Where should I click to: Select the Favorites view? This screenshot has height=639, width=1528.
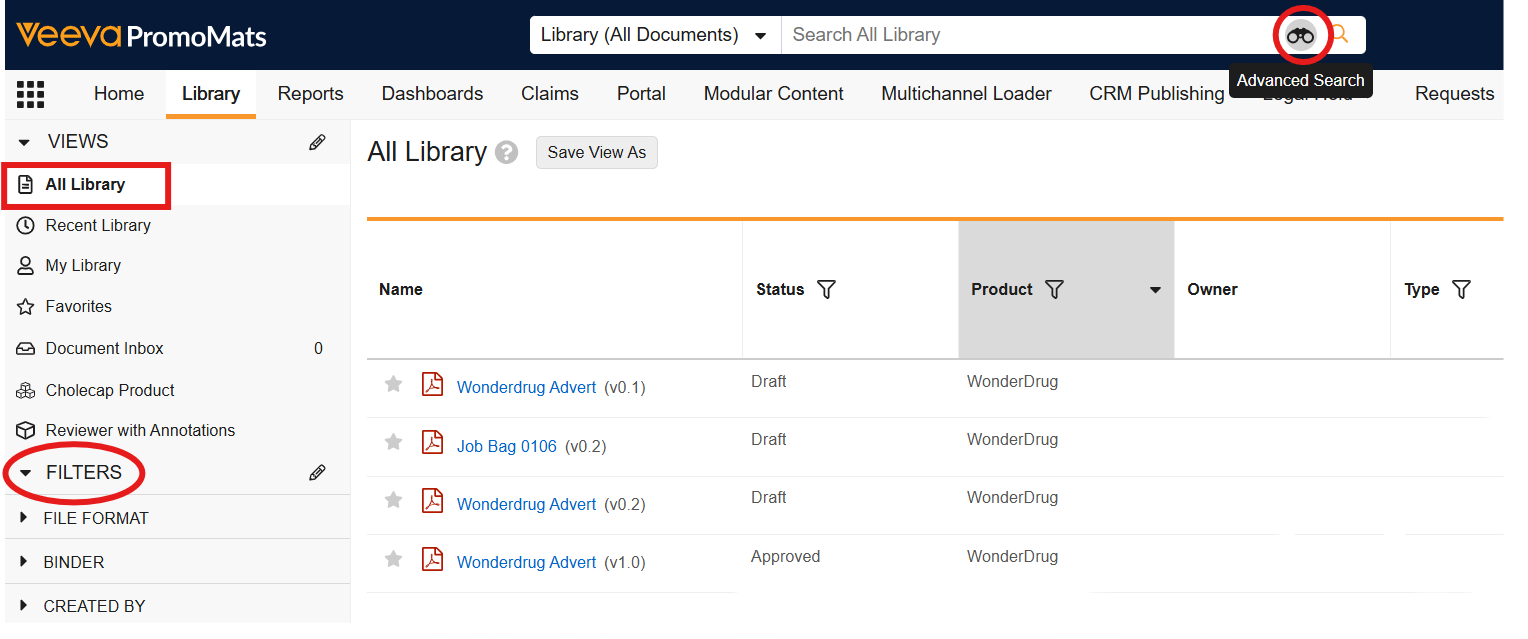coord(78,307)
